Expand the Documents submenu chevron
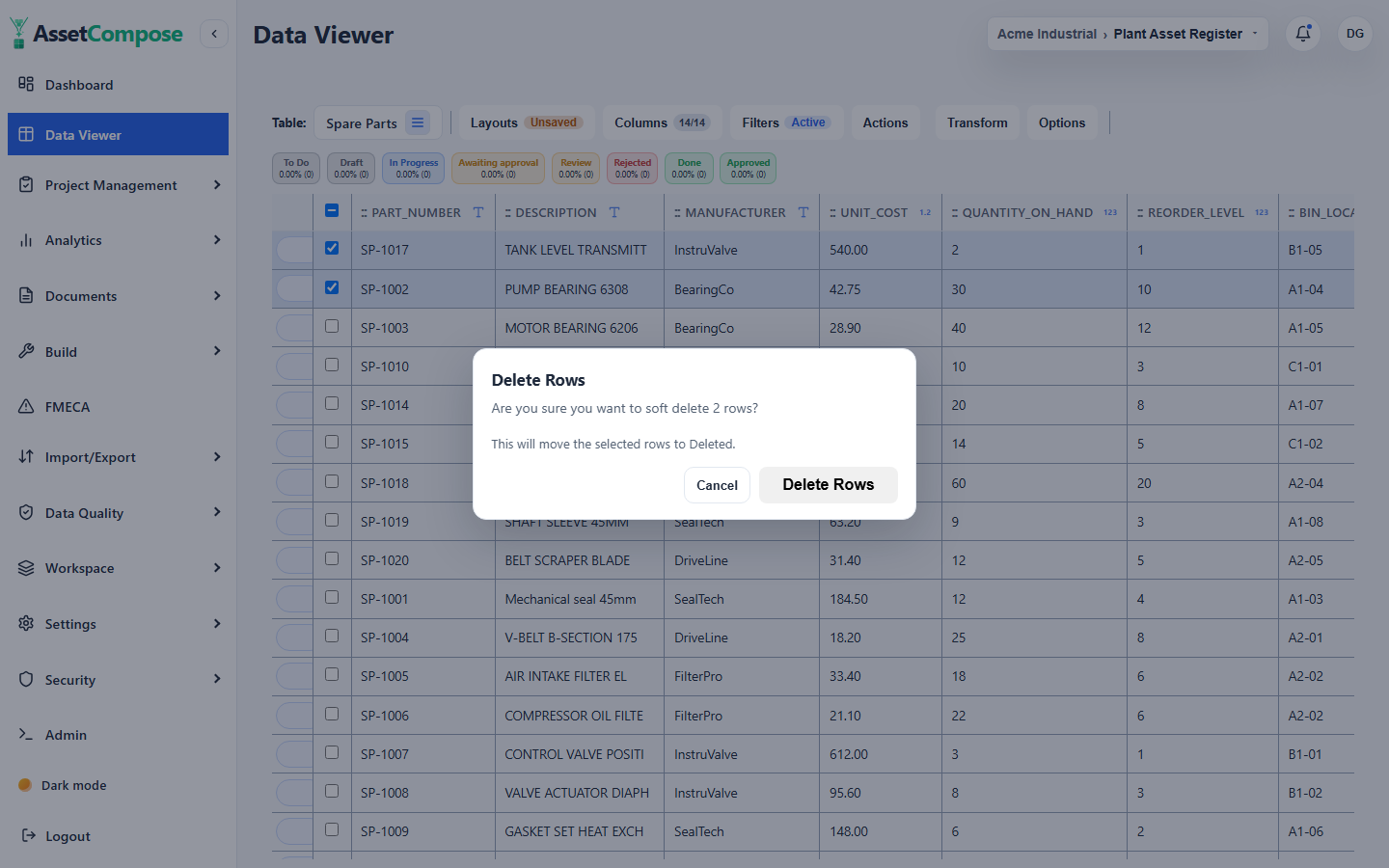 tap(217, 295)
